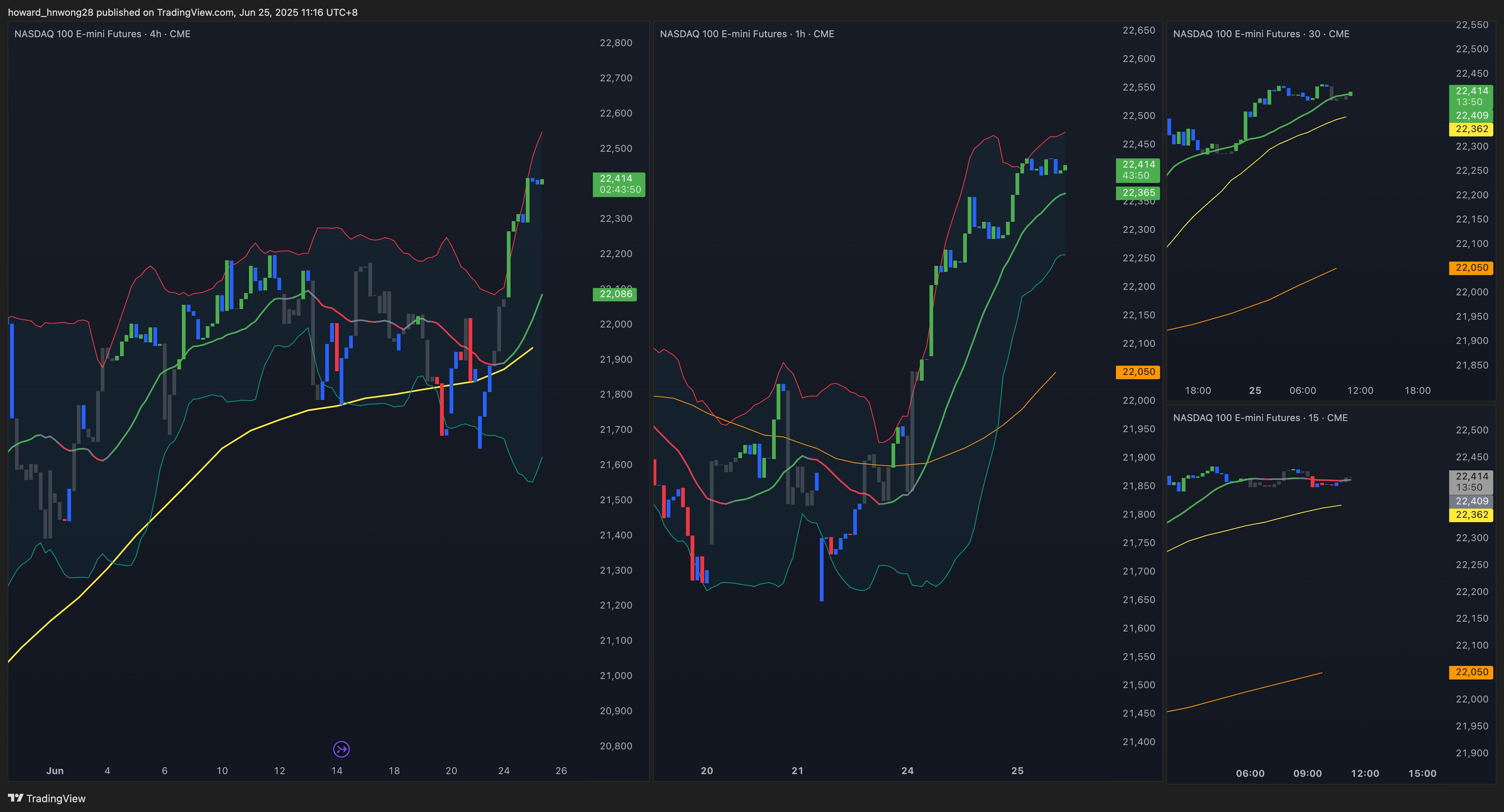Click the 22,650 price level on the 1h axis
1504x812 pixels.
[x=1139, y=31]
